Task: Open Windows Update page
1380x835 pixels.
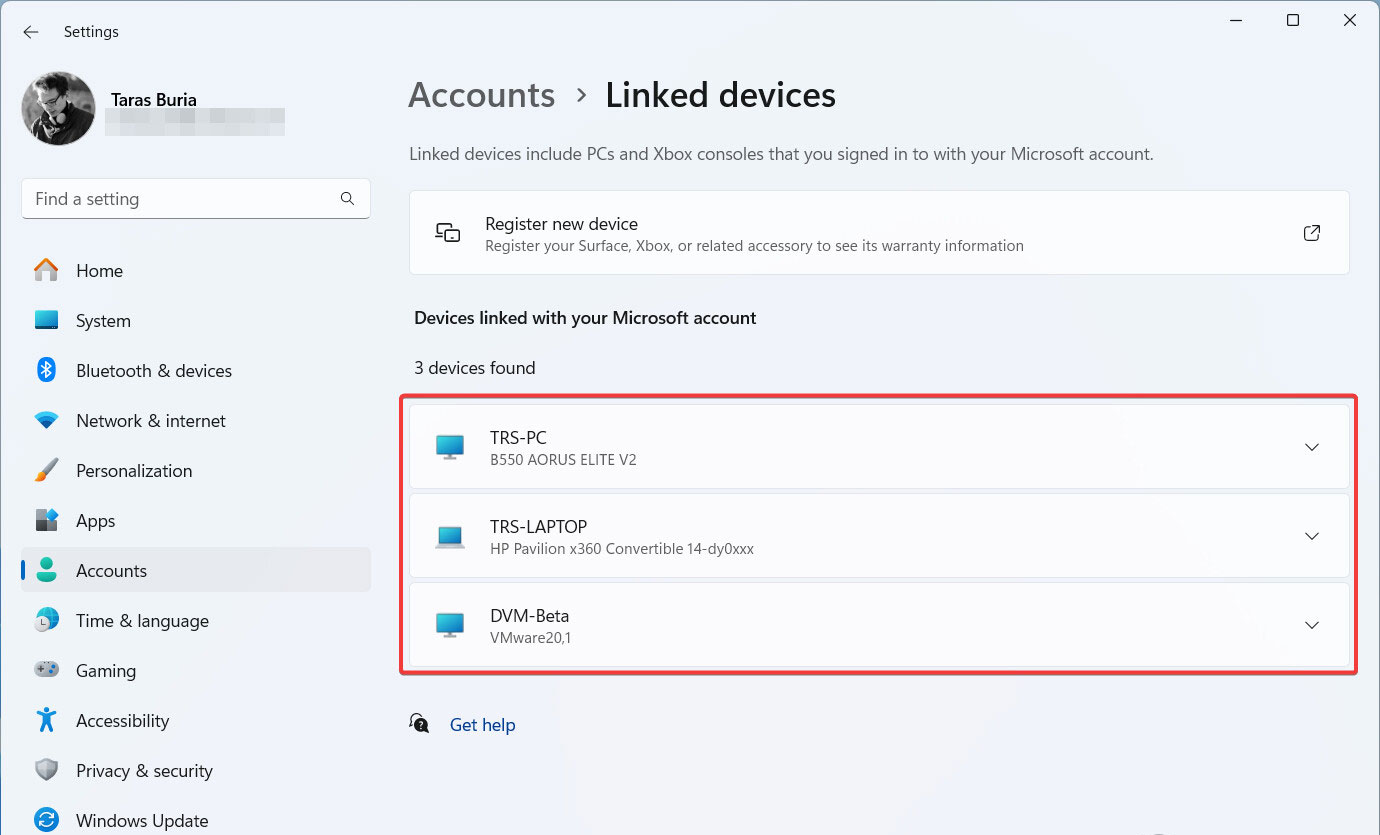Action: [142, 821]
